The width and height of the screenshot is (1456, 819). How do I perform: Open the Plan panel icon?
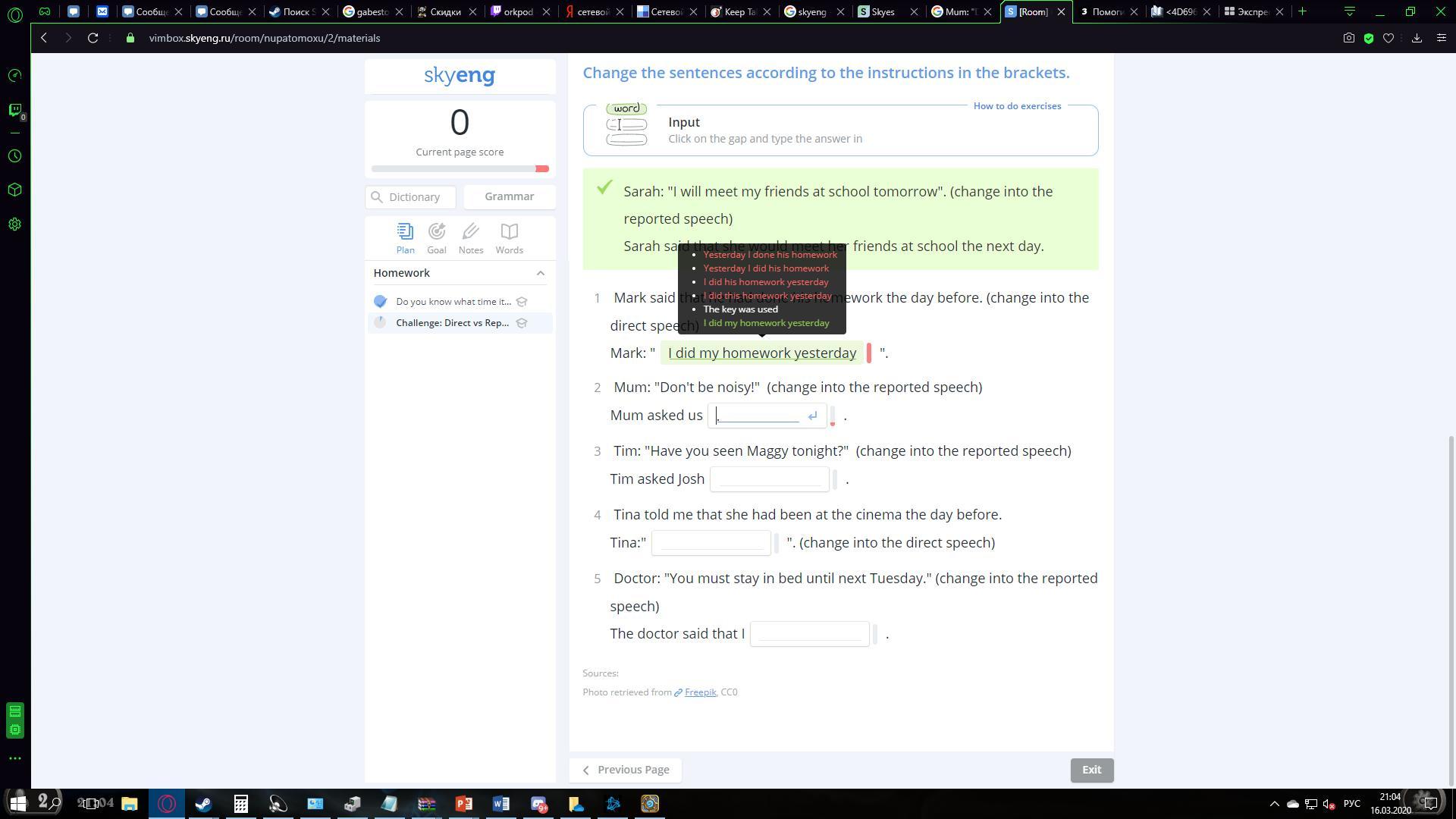[405, 232]
